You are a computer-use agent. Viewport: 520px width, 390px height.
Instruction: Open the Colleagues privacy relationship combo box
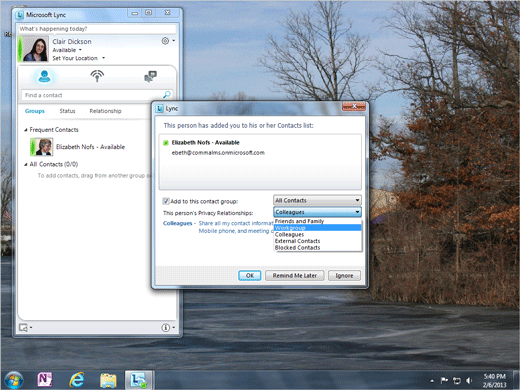pyautogui.click(x=317, y=212)
